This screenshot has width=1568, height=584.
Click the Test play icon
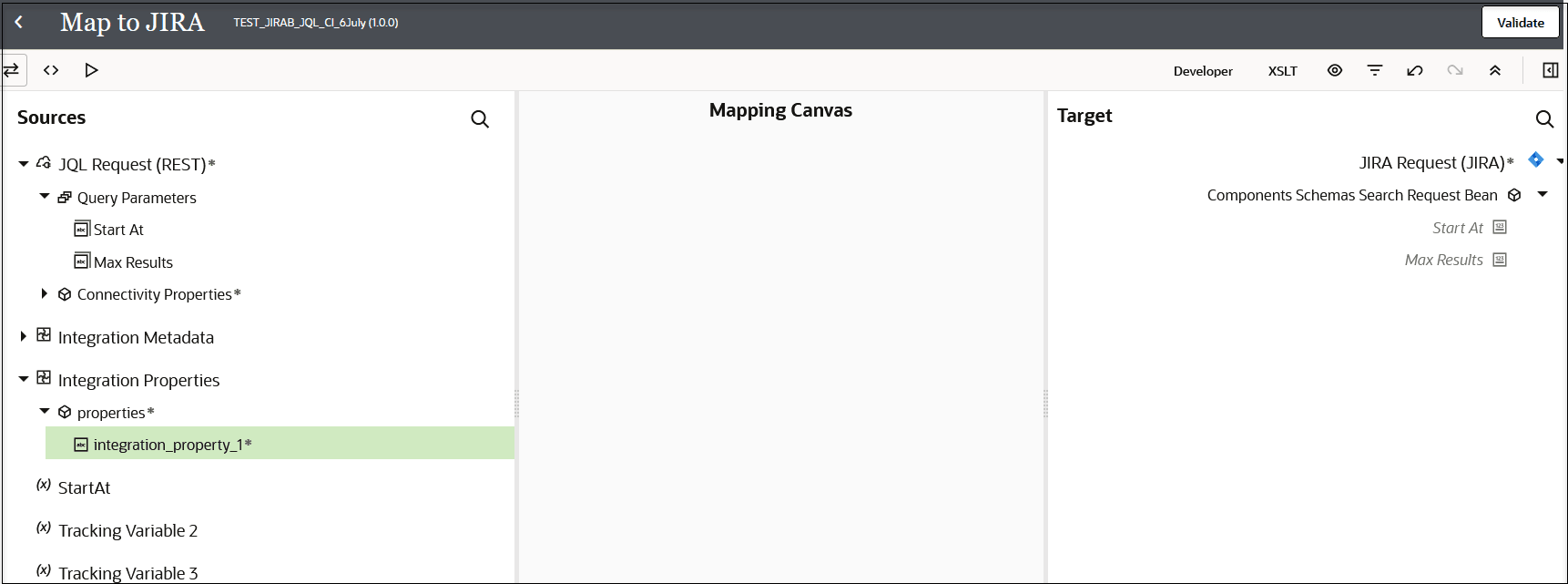click(x=91, y=70)
